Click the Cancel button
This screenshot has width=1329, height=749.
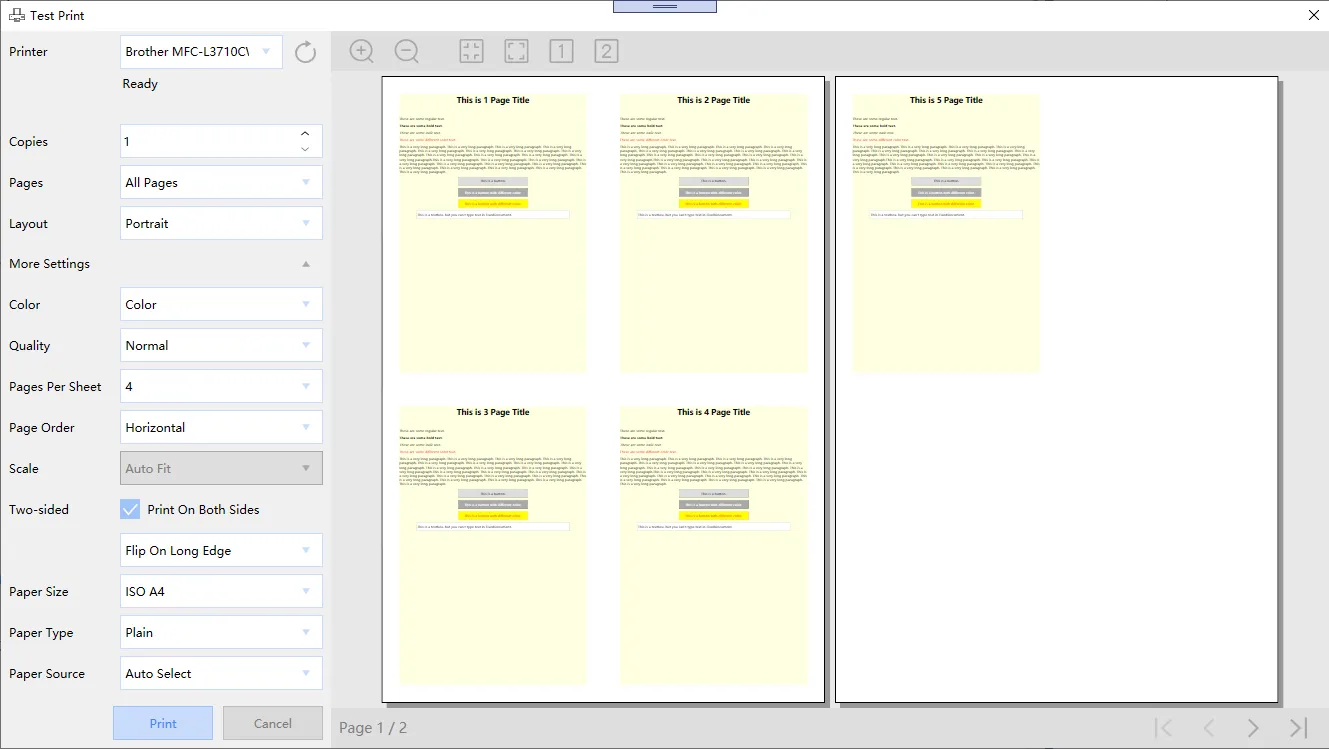(273, 723)
